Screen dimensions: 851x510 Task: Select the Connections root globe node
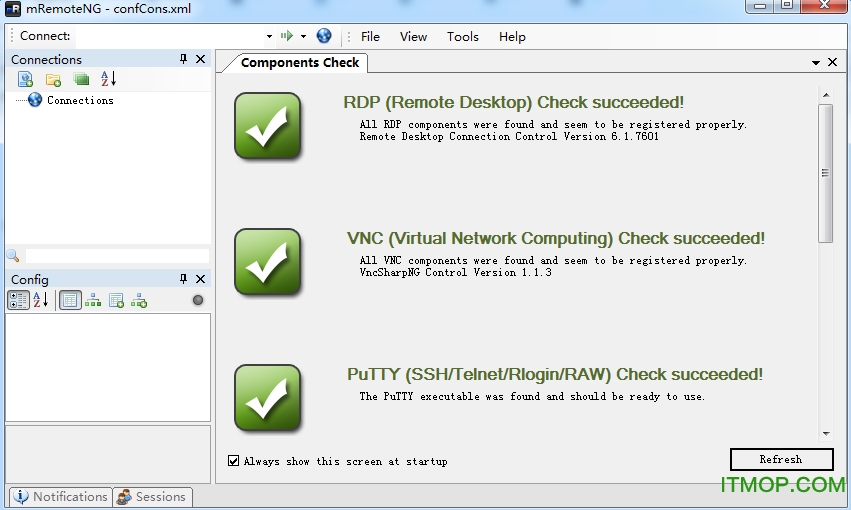coord(35,100)
